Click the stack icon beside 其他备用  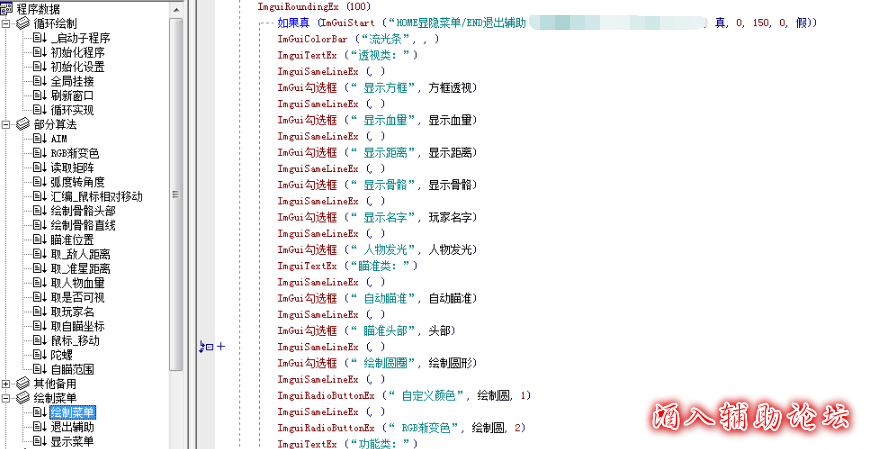pos(23,384)
